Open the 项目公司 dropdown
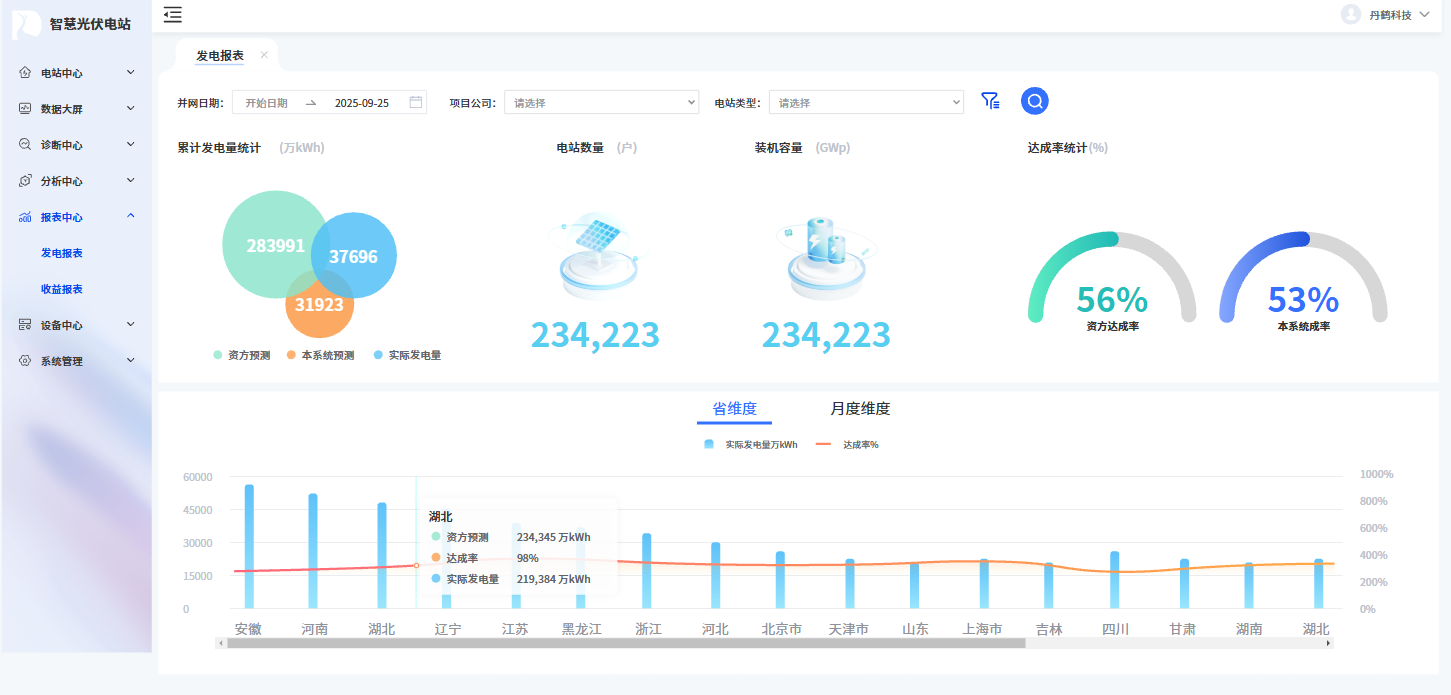This screenshot has width=1451, height=695. pyautogui.click(x=601, y=102)
